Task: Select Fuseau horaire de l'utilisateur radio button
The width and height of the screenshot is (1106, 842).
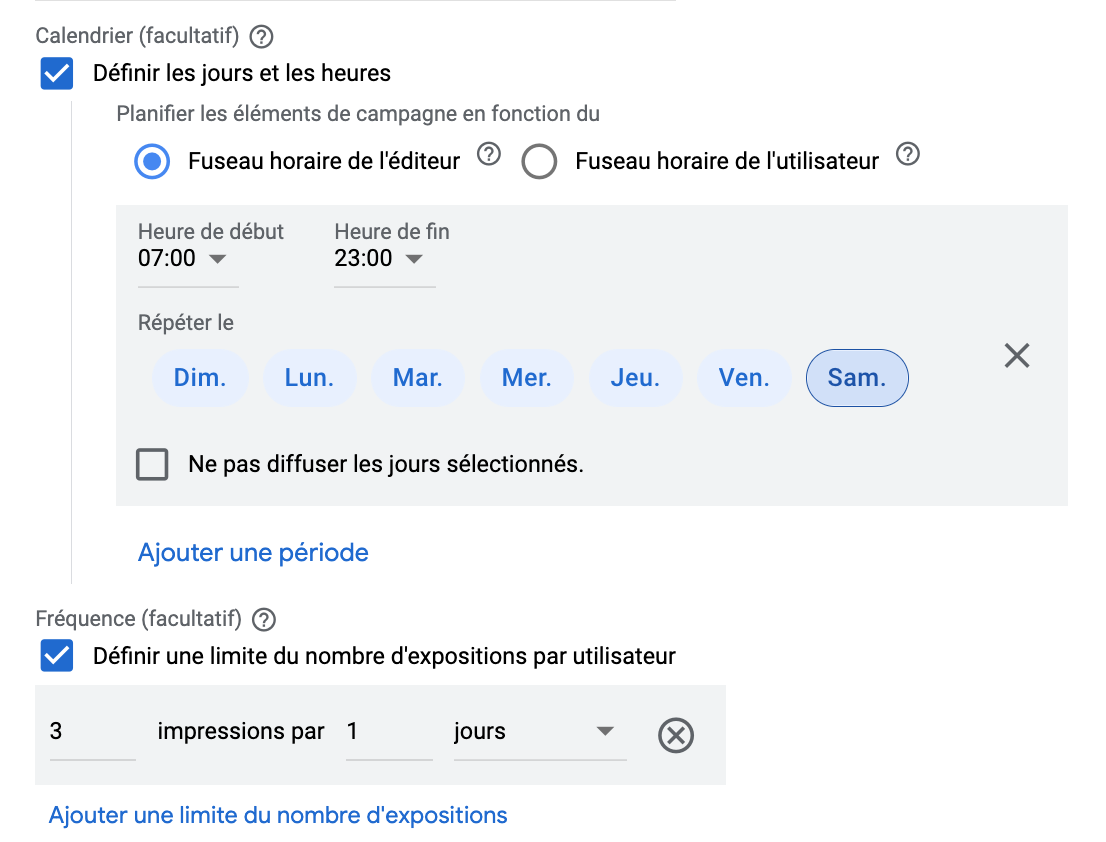Action: pyautogui.click(x=539, y=161)
